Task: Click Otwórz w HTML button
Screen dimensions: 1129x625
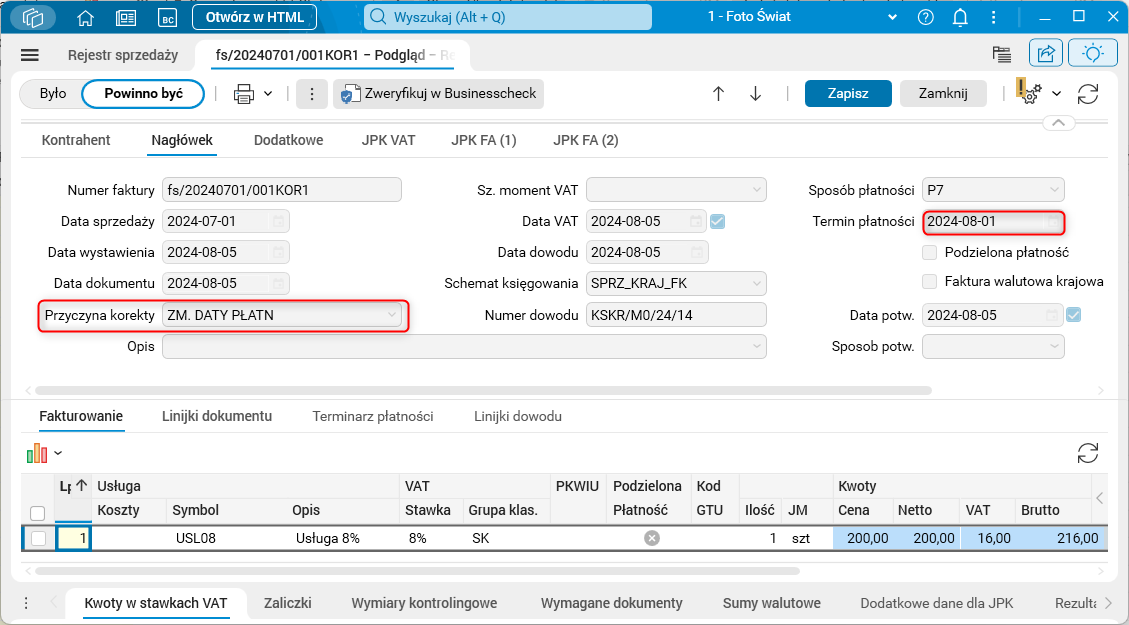Action: 254,17
